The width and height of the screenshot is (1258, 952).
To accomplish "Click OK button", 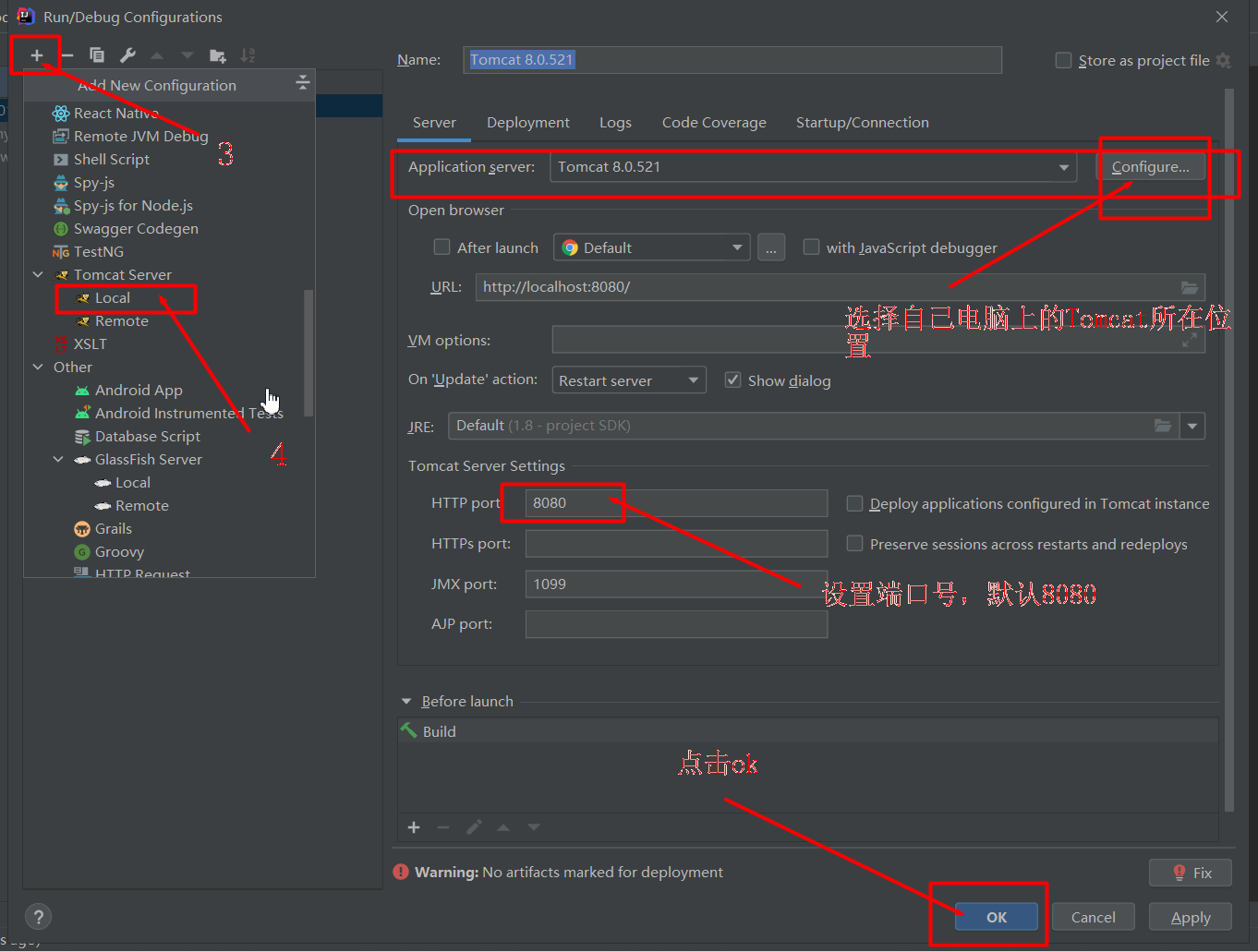I will tap(997, 917).
